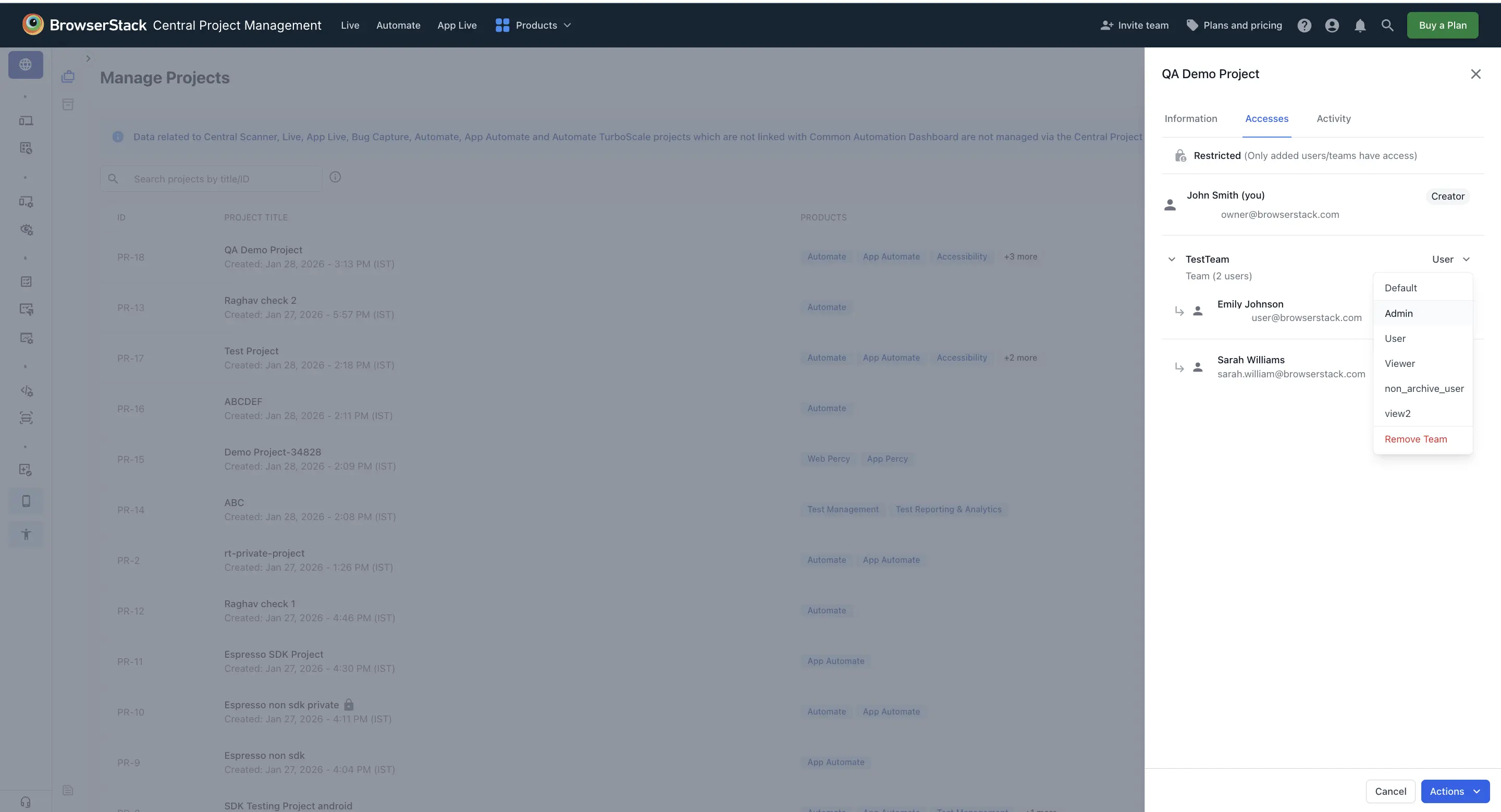Select Remove Team from the role menu
Viewport: 1501px width, 812px height.
tap(1416, 439)
